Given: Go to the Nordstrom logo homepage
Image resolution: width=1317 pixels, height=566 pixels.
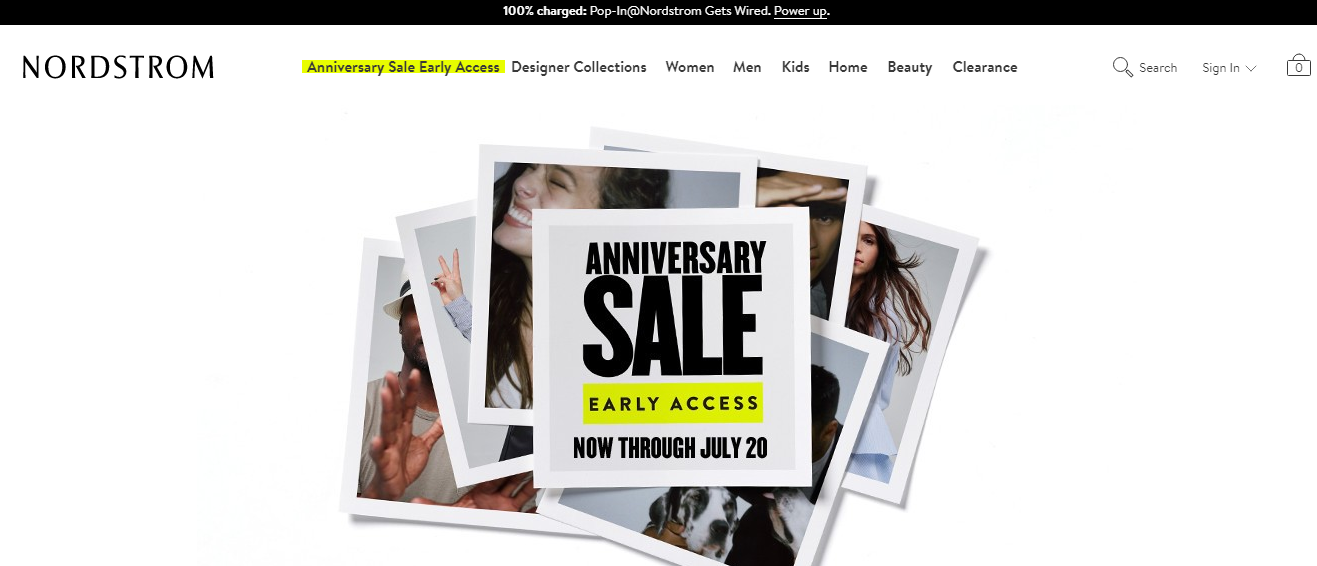Looking at the screenshot, I should point(118,67).
